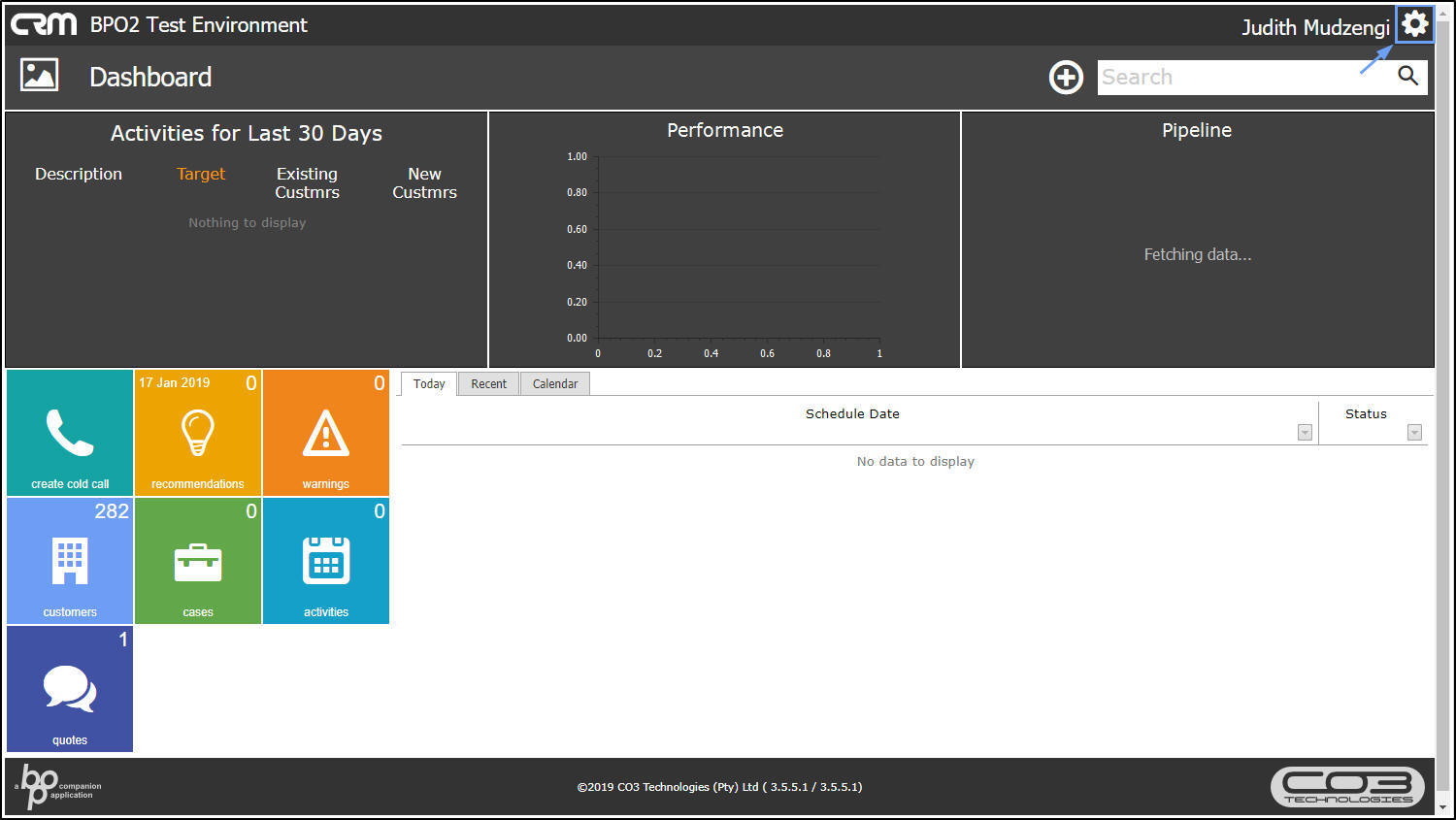Open the Schedule Date filter dropdown
Viewport: 1456px width, 820px height.
pos(1305,433)
